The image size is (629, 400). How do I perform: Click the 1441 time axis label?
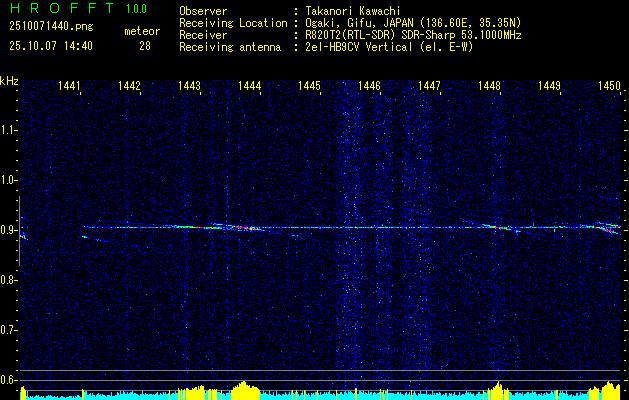[x=69, y=86]
